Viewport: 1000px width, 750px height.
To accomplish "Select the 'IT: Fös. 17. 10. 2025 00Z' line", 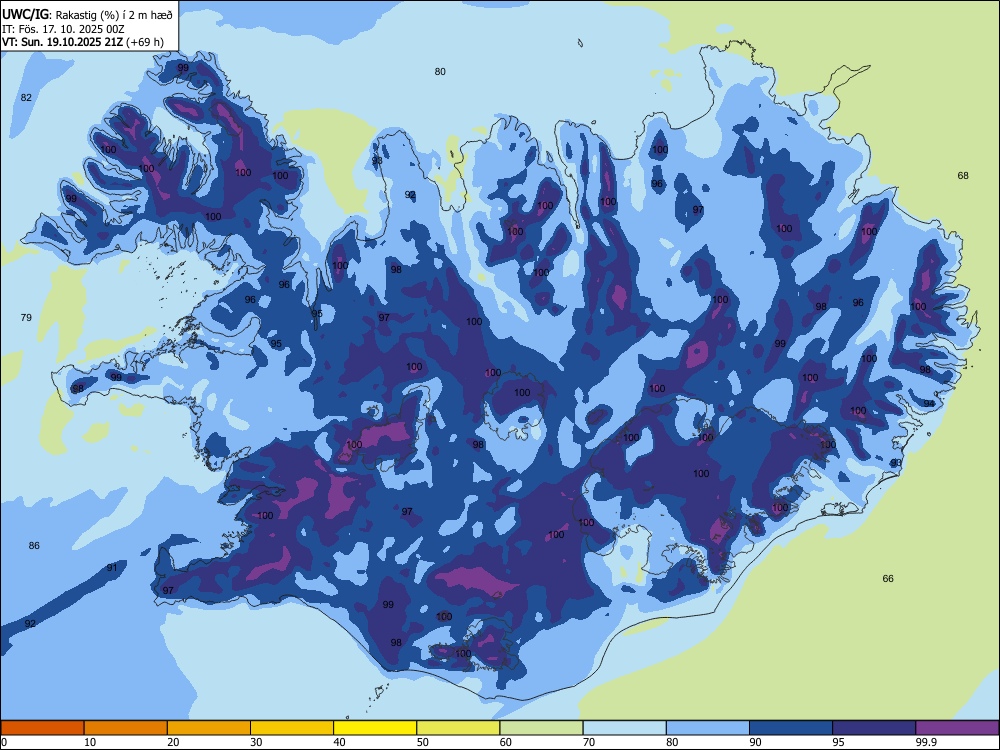I will 62,29.
